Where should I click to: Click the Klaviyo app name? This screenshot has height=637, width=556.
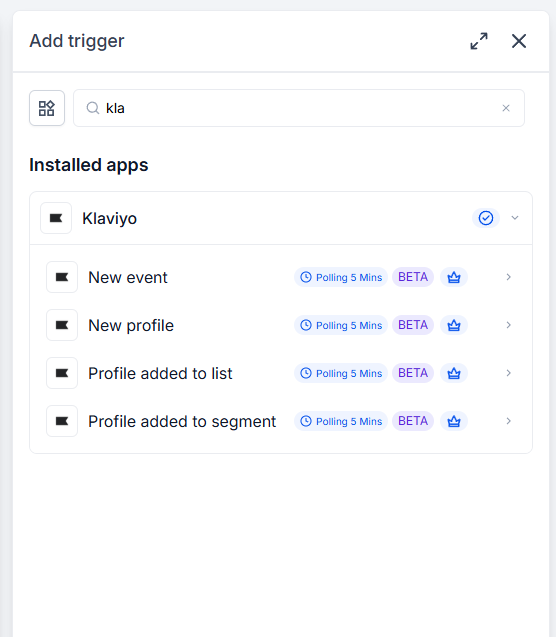(109, 218)
